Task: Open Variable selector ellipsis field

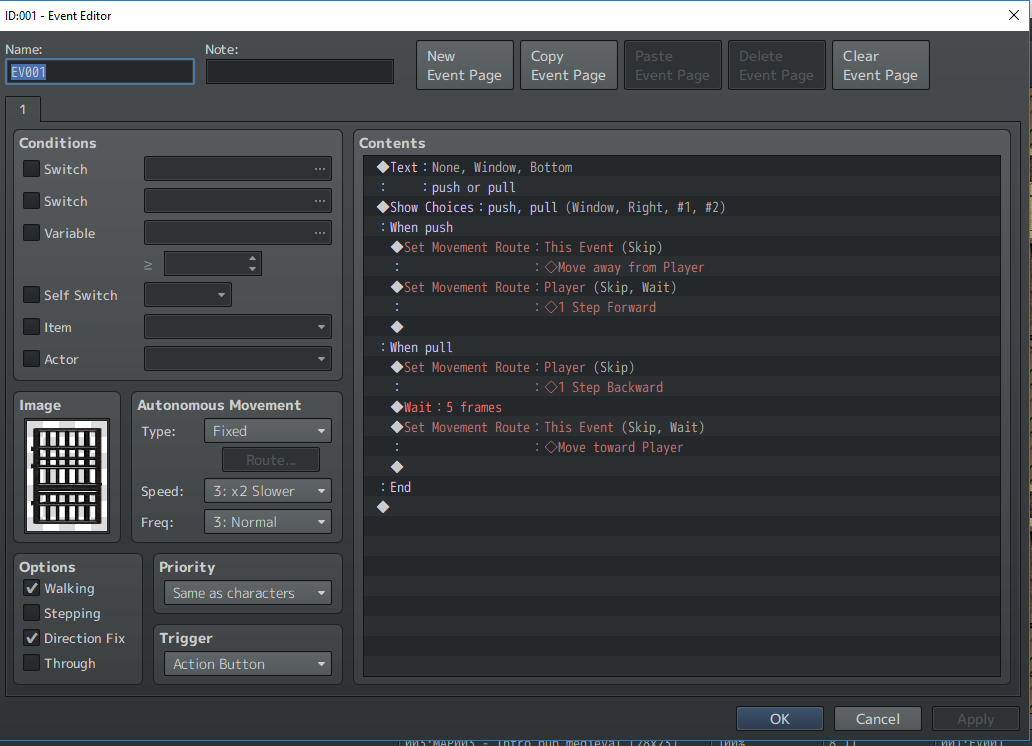Action: click(238, 232)
